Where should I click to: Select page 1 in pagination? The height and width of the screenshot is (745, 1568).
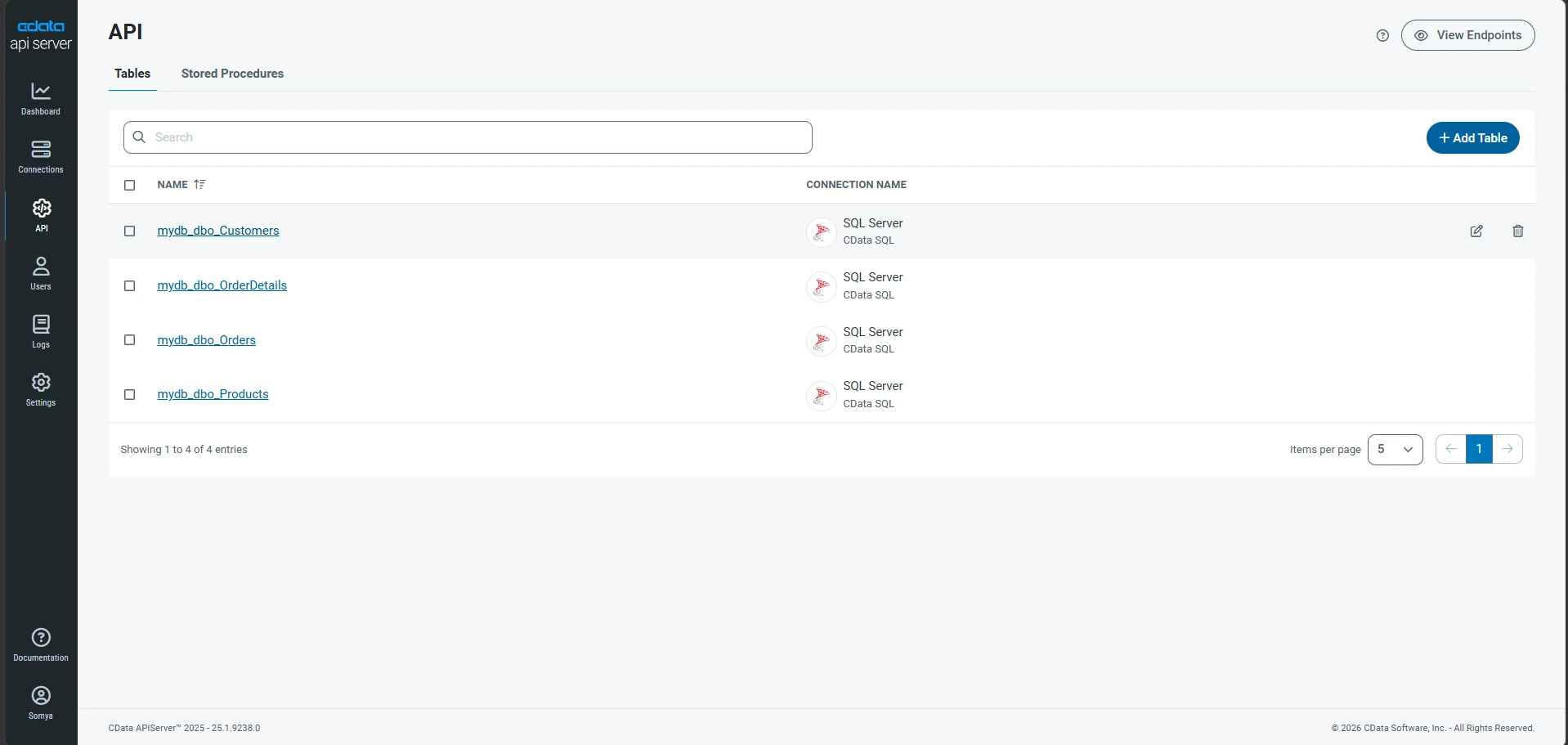tap(1479, 449)
